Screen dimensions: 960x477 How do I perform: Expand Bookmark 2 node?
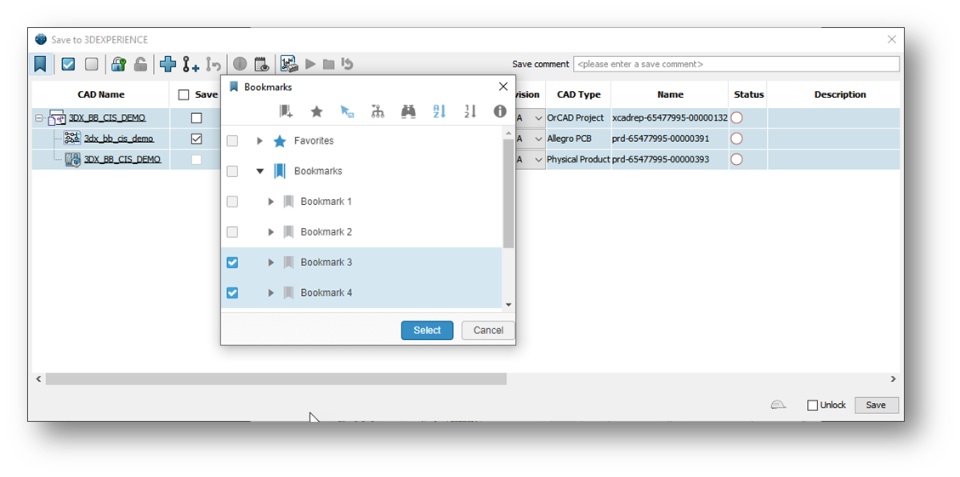point(271,232)
